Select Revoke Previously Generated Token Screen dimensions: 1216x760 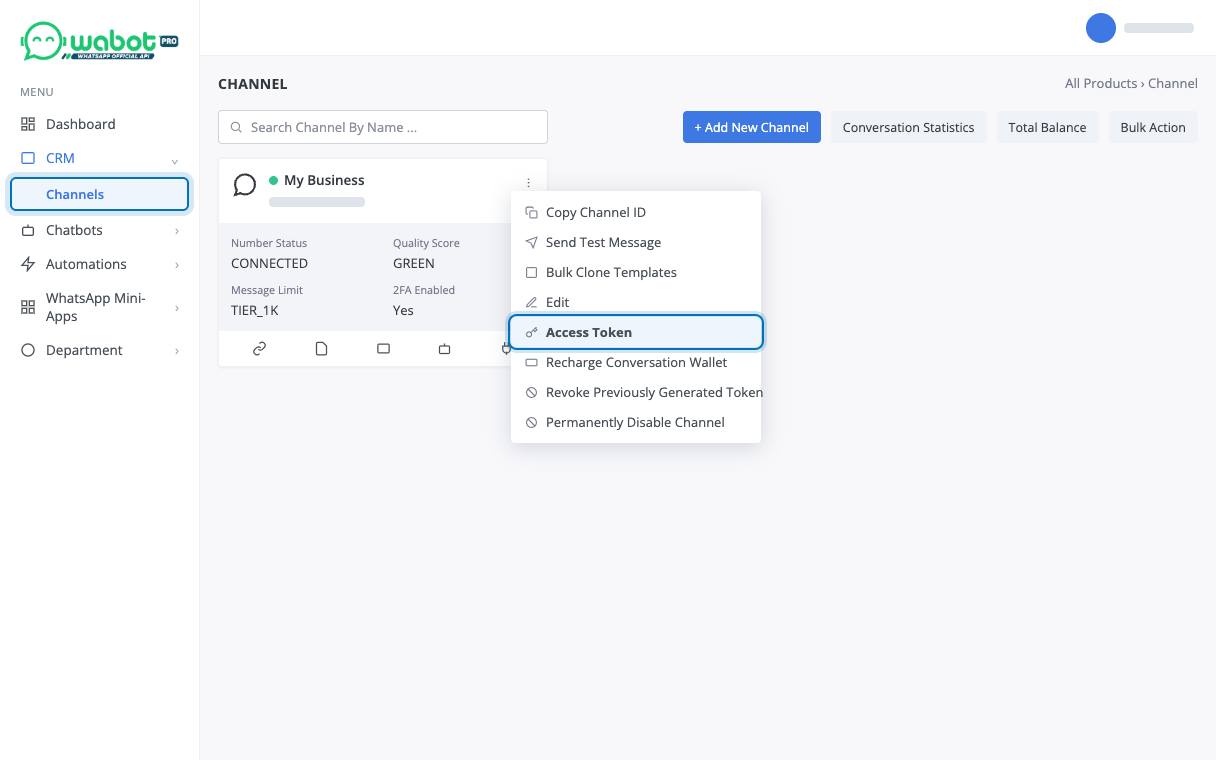click(636, 392)
